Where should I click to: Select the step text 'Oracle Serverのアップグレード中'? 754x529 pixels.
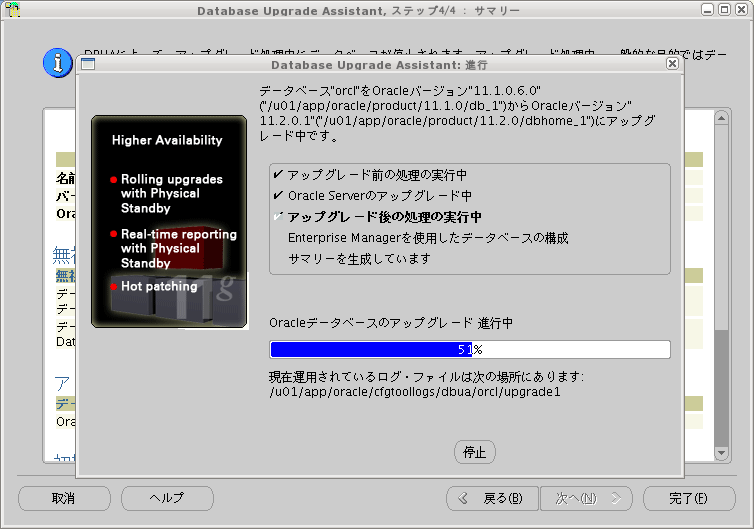click(380, 196)
